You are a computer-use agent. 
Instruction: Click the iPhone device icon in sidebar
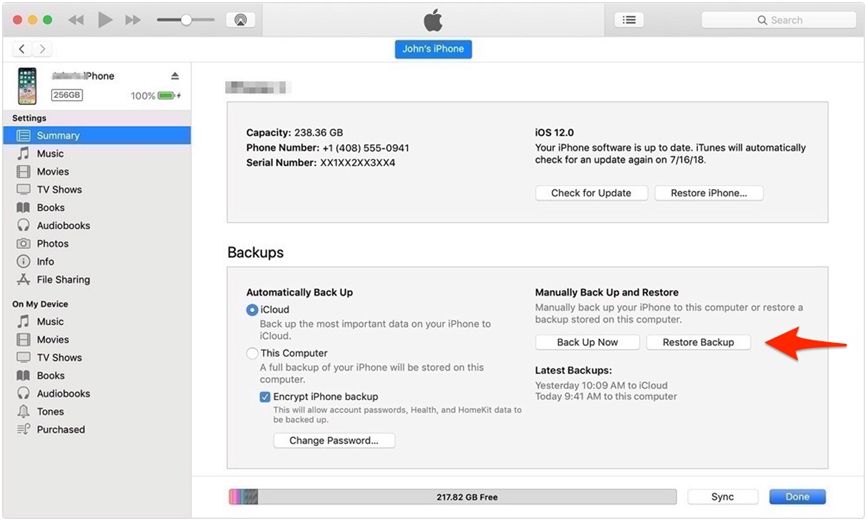pos(27,86)
